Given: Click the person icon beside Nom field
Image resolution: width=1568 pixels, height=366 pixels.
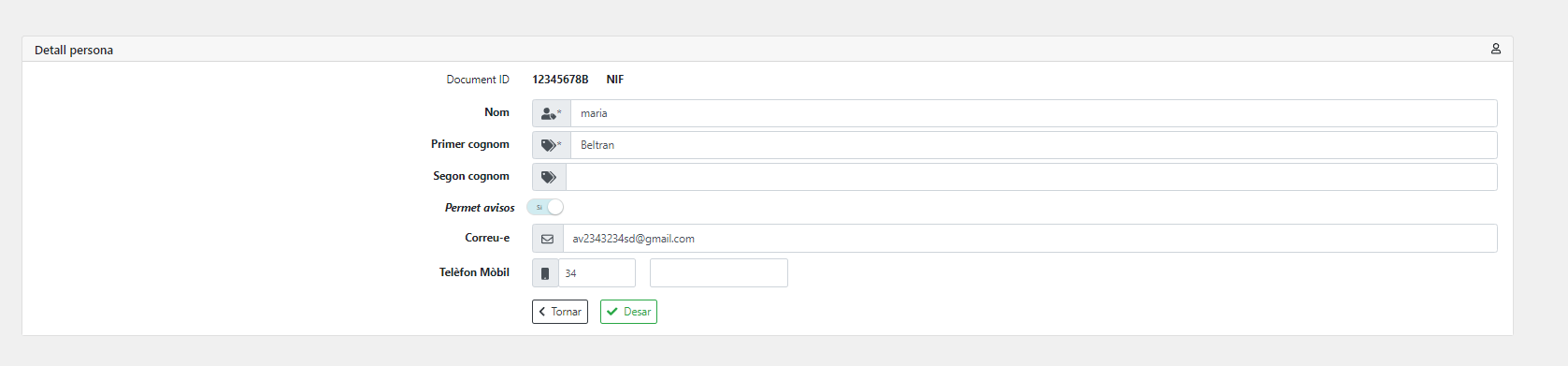Looking at the screenshot, I should 549,113.
